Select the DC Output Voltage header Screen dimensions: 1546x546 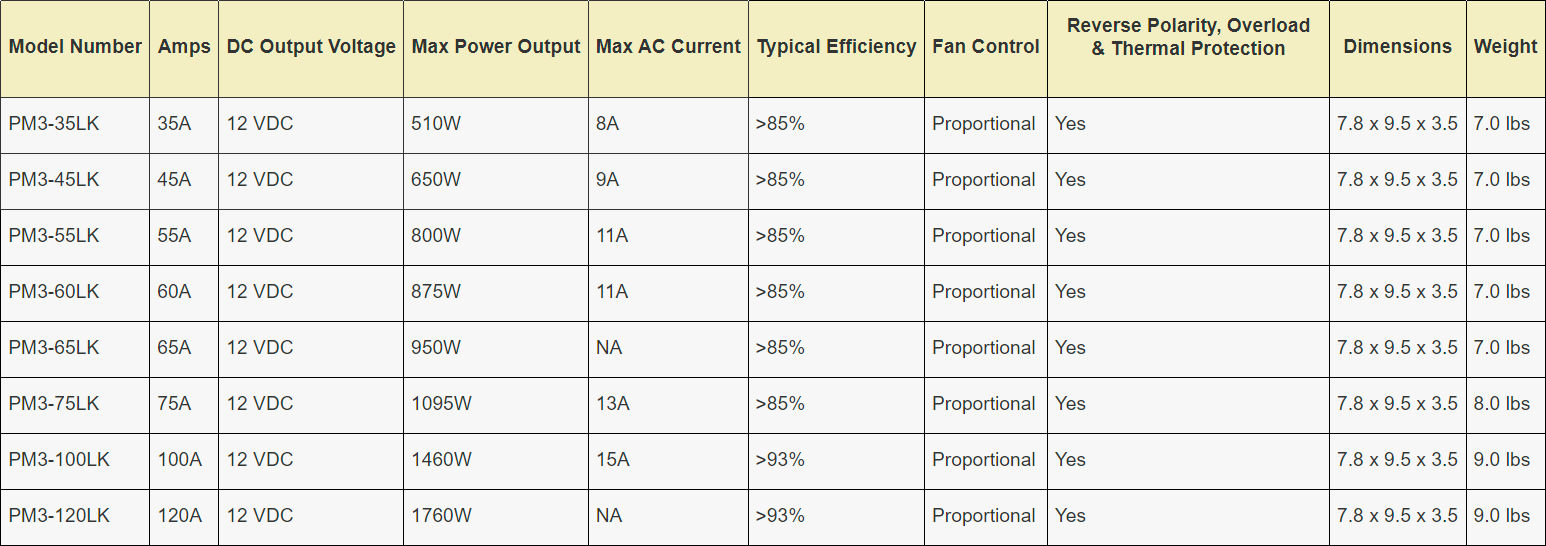point(311,47)
